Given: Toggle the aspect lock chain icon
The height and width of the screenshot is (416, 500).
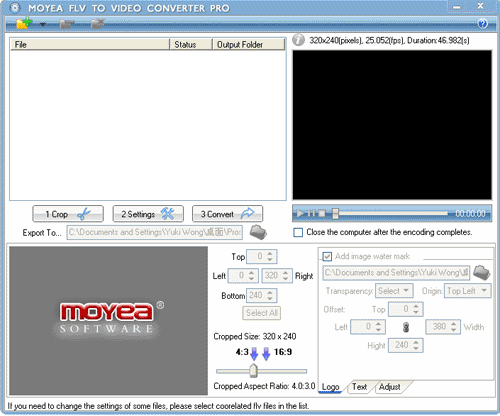Looking at the screenshot, I should click(x=406, y=327).
